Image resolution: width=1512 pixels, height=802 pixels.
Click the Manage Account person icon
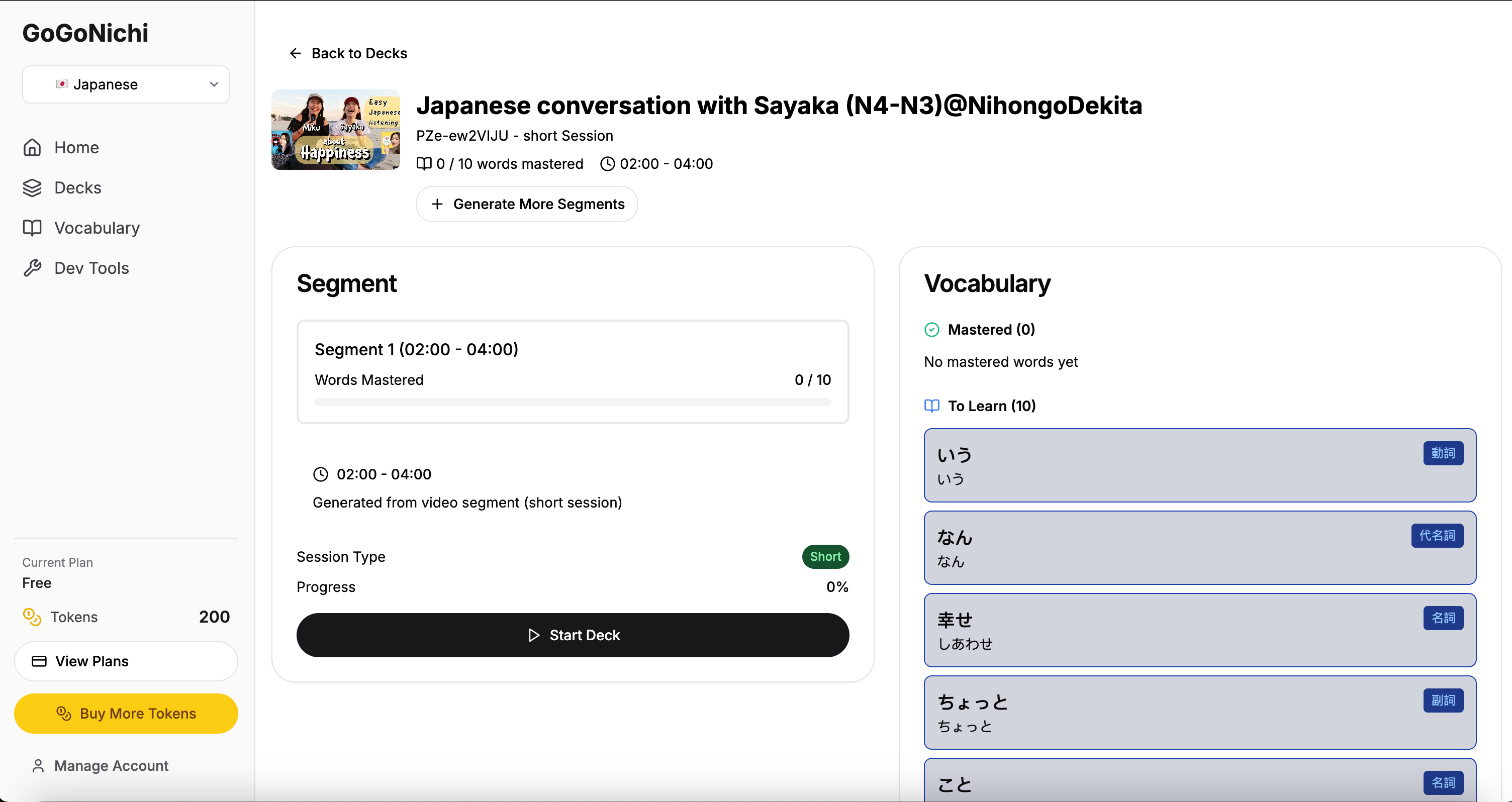[x=38, y=766]
